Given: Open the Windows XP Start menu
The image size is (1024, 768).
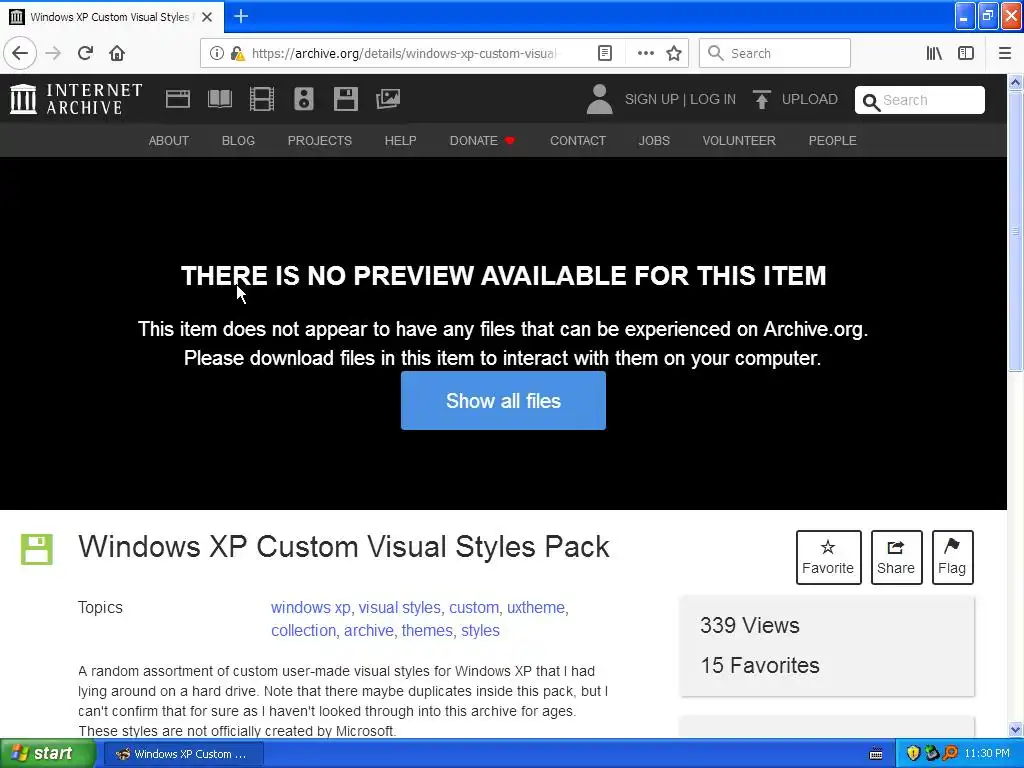Looking at the screenshot, I should 47,754.
